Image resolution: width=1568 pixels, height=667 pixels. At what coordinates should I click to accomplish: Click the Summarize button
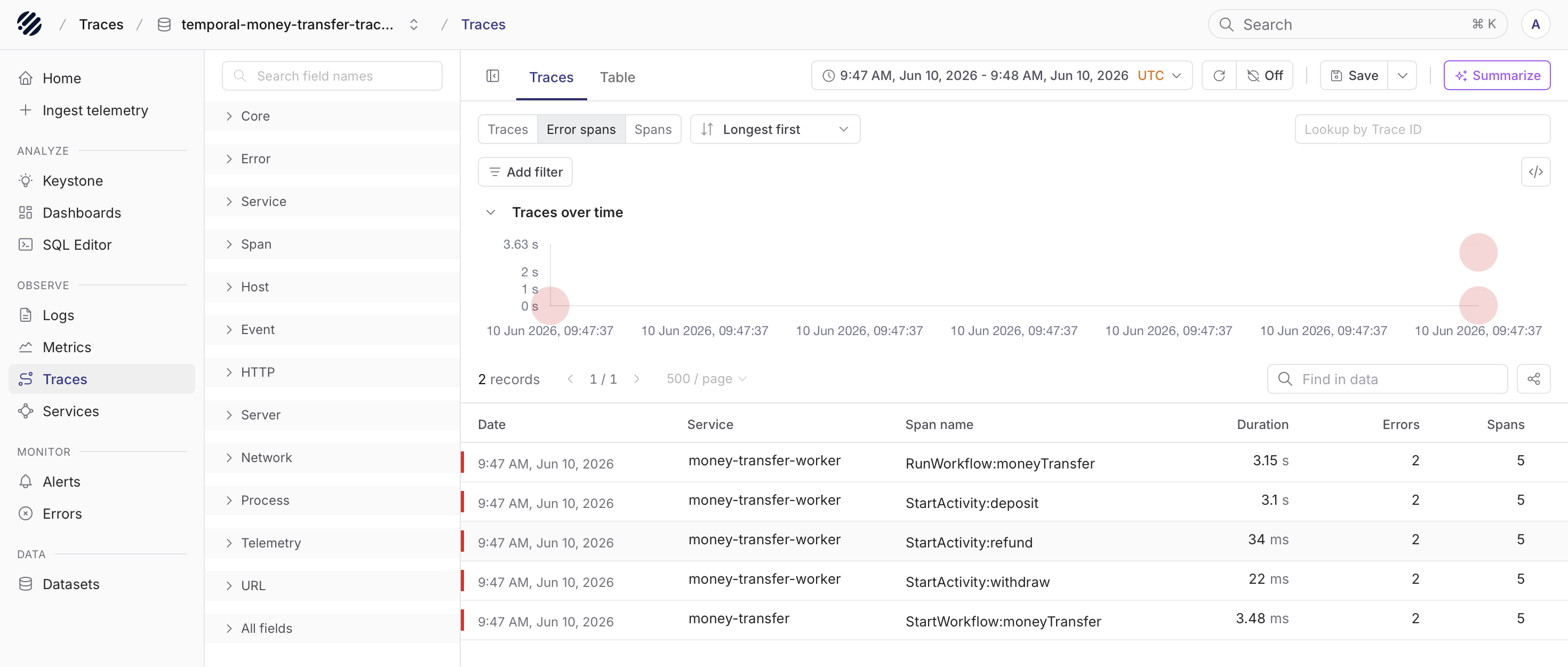[1497, 76]
